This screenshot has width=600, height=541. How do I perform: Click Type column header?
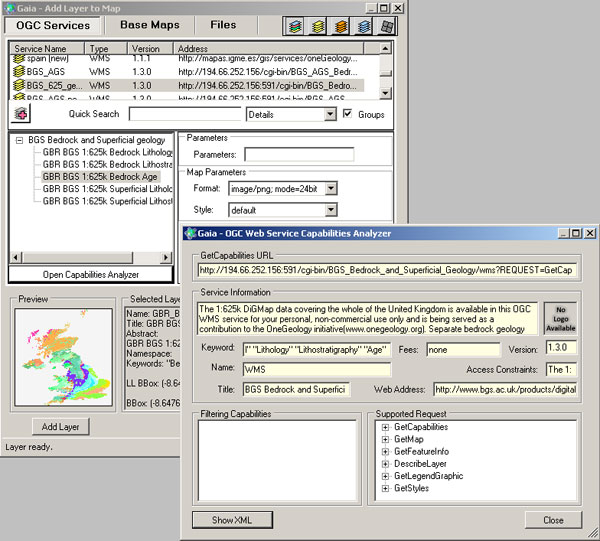click(106, 49)
